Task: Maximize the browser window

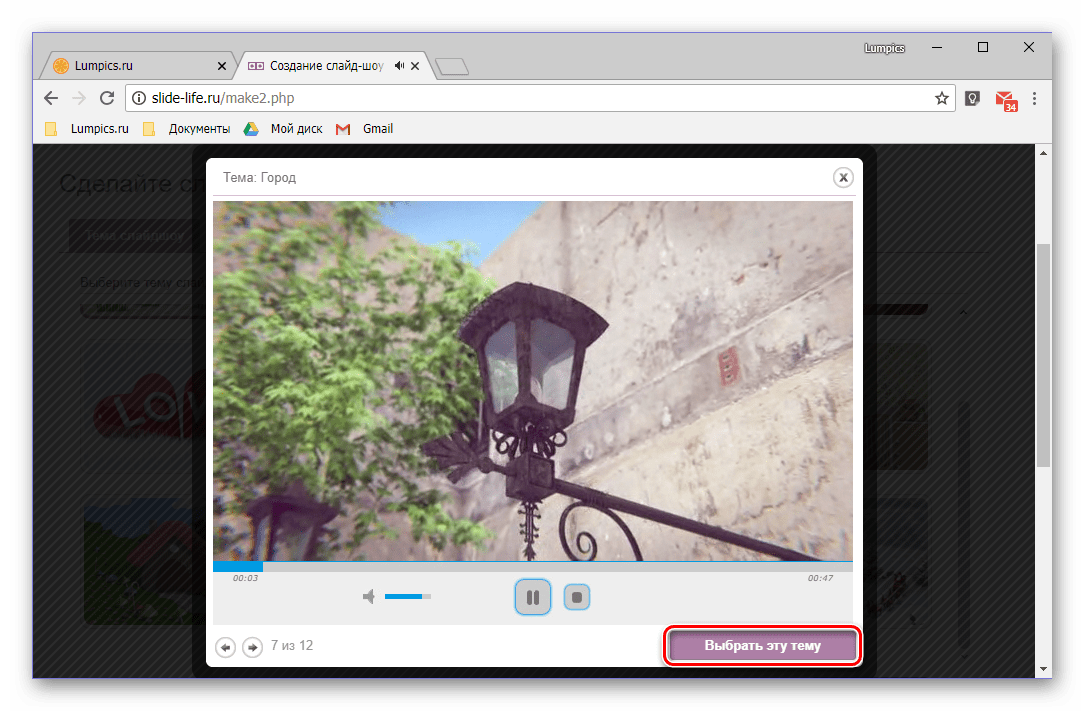Action: [983, 47]
